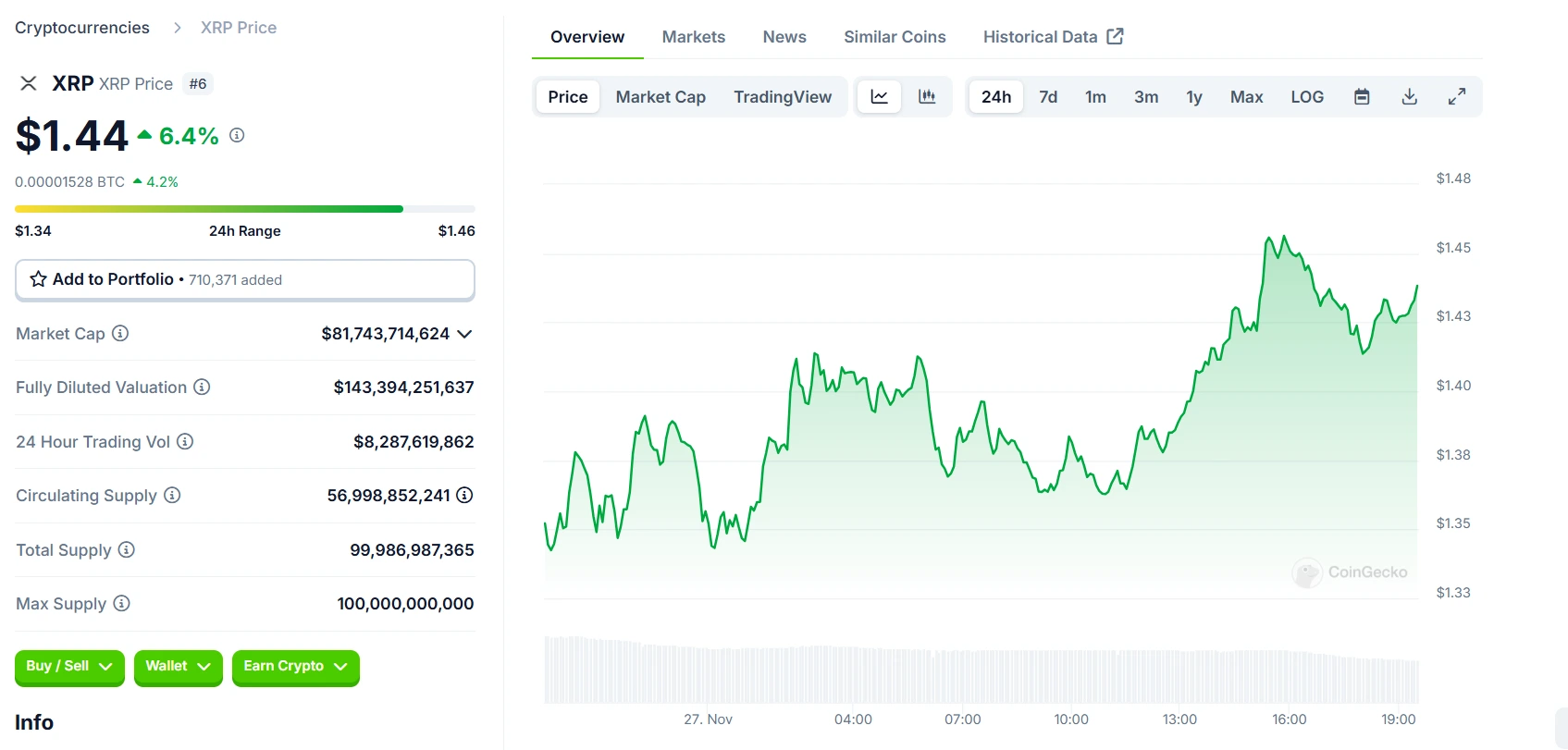
Task: Click the #6 rank badge
Action: click(x=198, y=84)
